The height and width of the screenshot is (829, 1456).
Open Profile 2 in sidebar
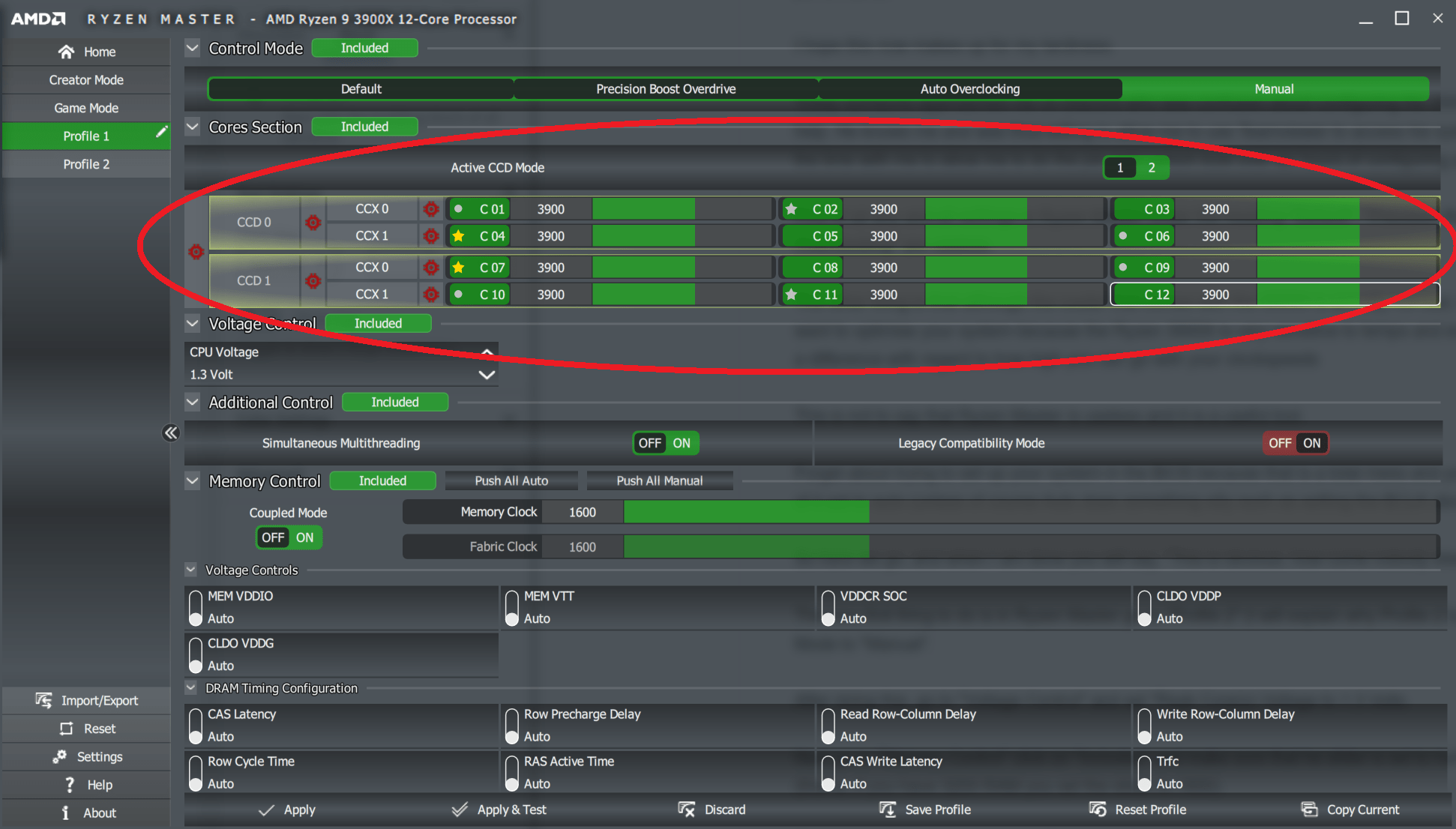[86, 164]
